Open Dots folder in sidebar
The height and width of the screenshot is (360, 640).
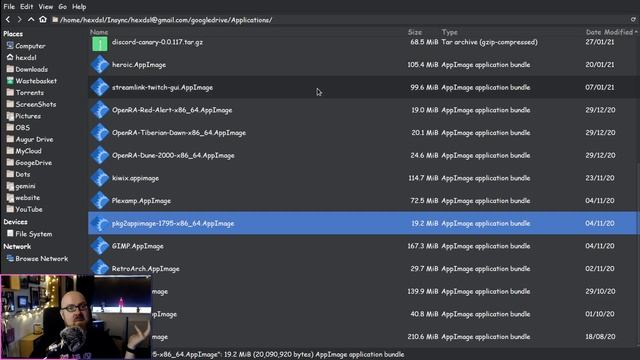[18, 174]
